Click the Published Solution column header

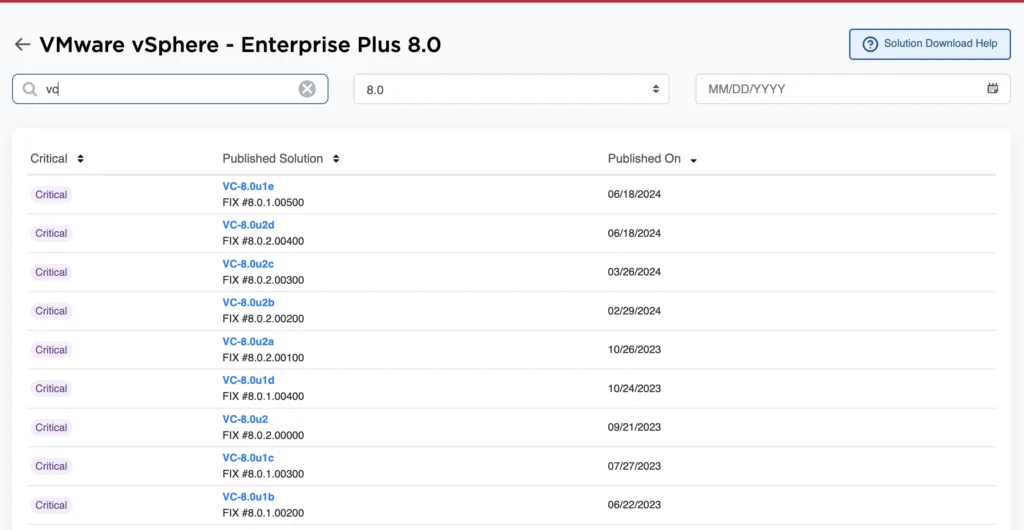point(272,159)
